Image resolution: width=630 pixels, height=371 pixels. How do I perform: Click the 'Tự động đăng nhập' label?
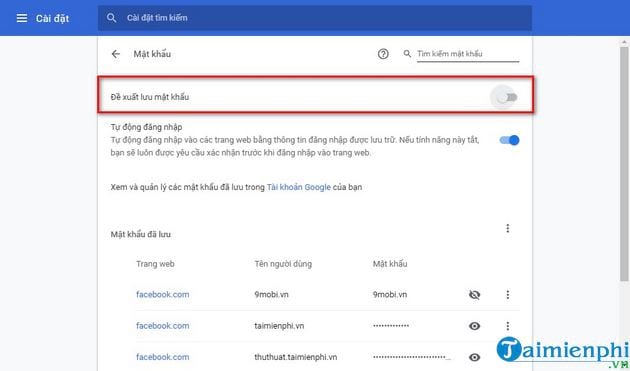[x=146, y=127]
